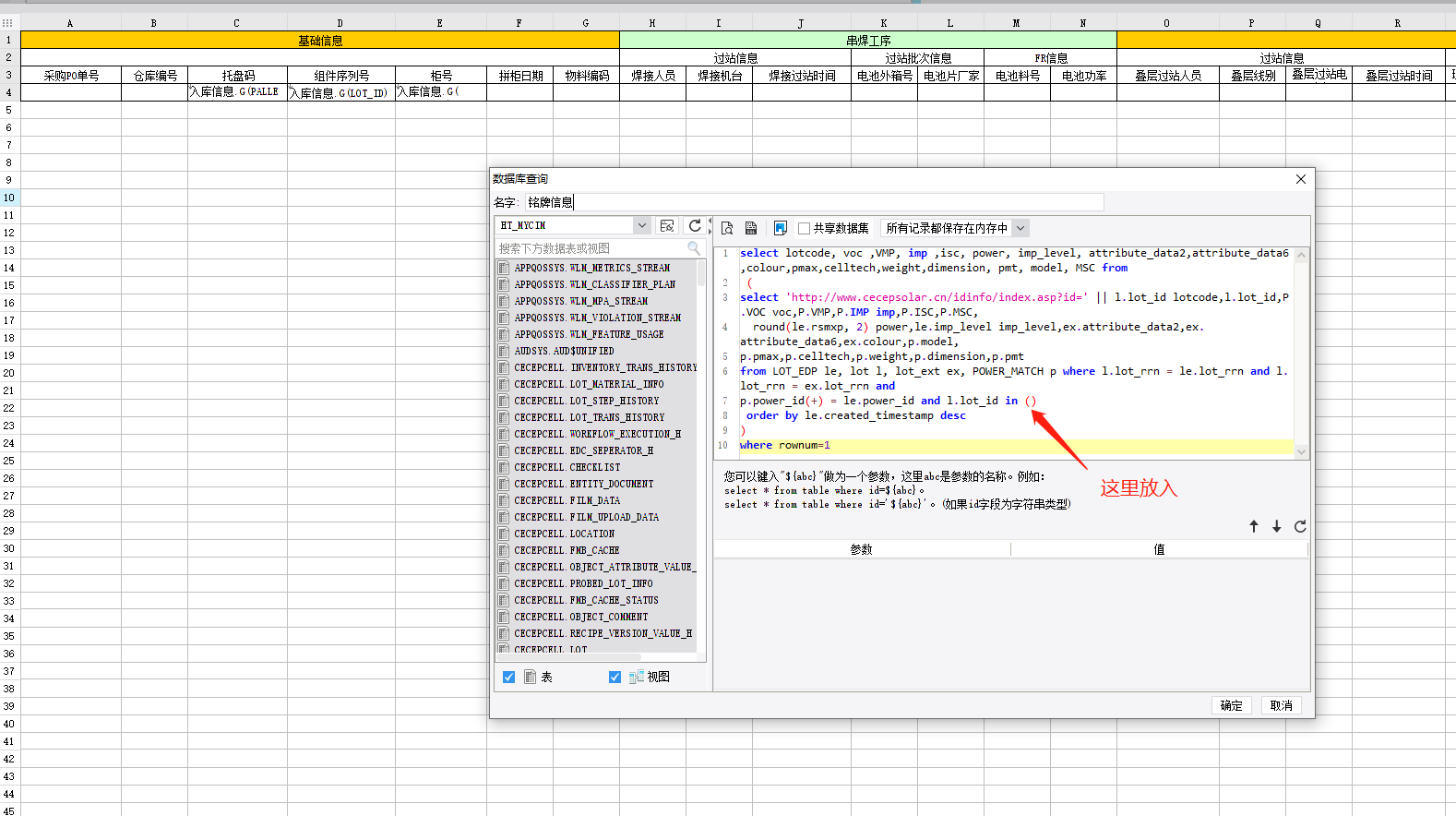Move parameter down with the down arrow
The image size is (1456, 816).
tap(1277, 526)
